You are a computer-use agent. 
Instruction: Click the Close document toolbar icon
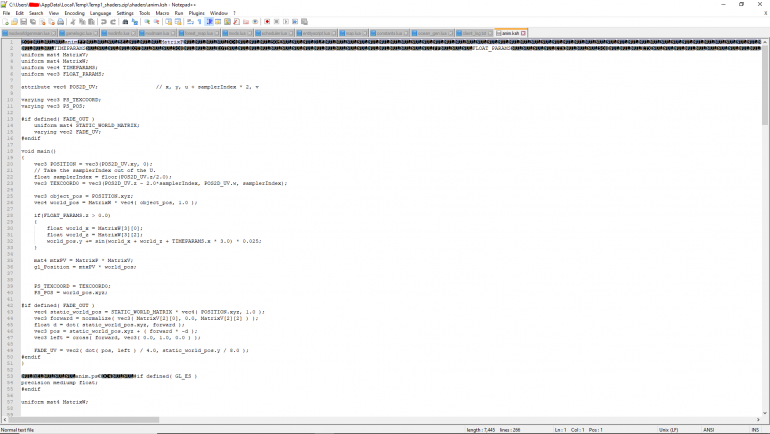[x=42, y=22]
